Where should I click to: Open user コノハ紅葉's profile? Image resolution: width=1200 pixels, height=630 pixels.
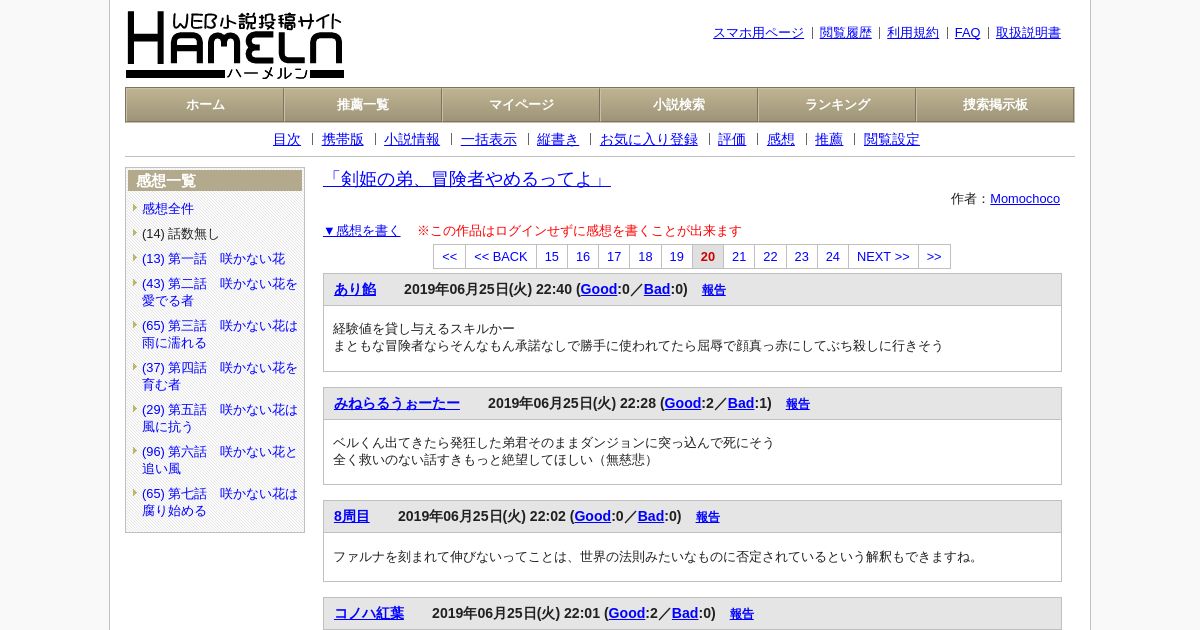(369, 613)
